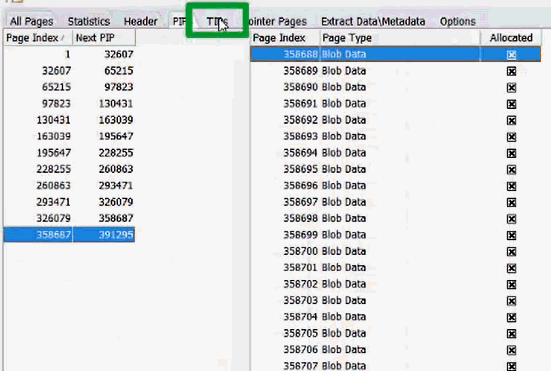Toggle Allocated checkbox for page 358704
The width and height of the screenshot is (551, 371).
511,317
